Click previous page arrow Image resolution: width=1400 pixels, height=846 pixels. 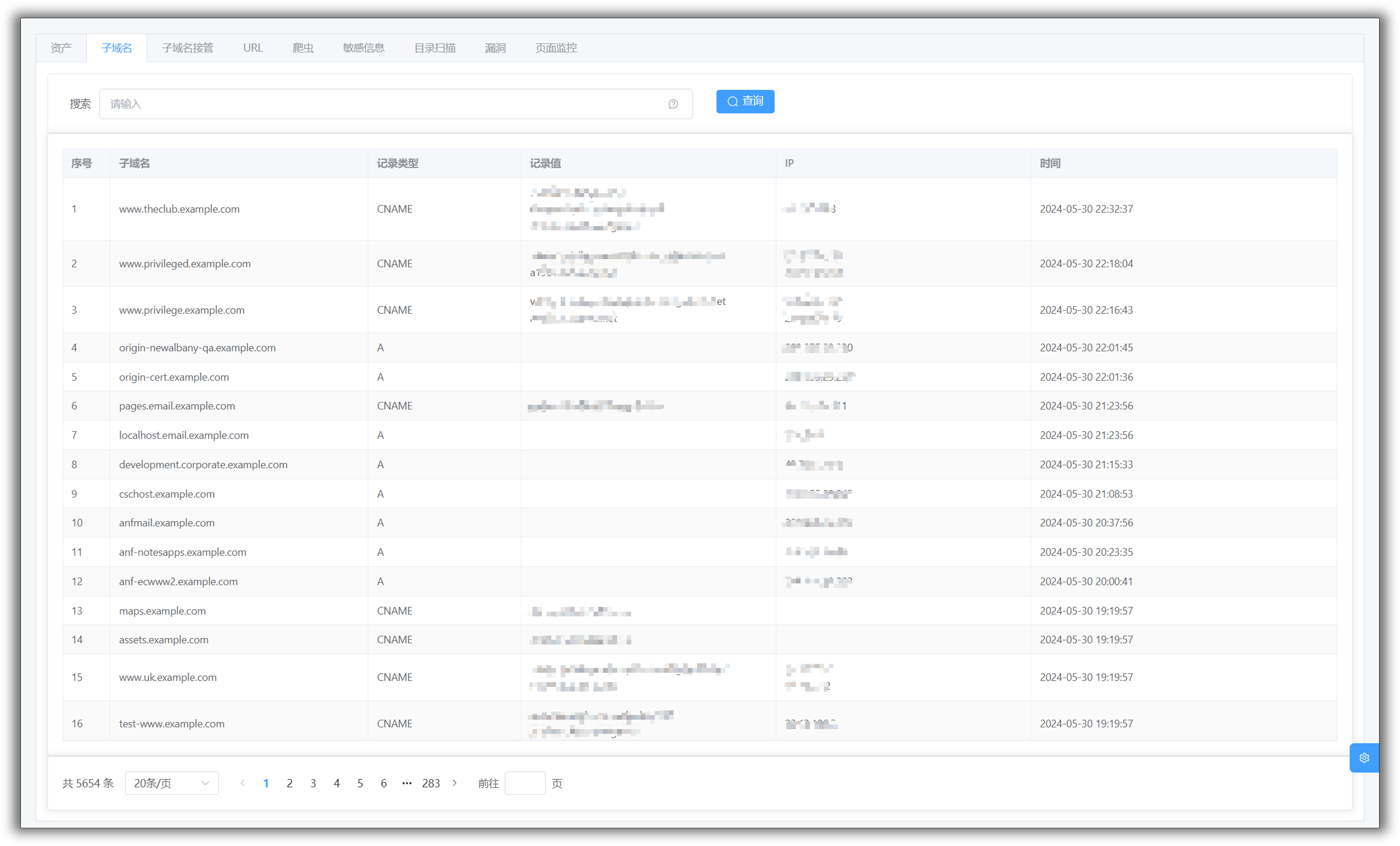(x=242, y=783)
